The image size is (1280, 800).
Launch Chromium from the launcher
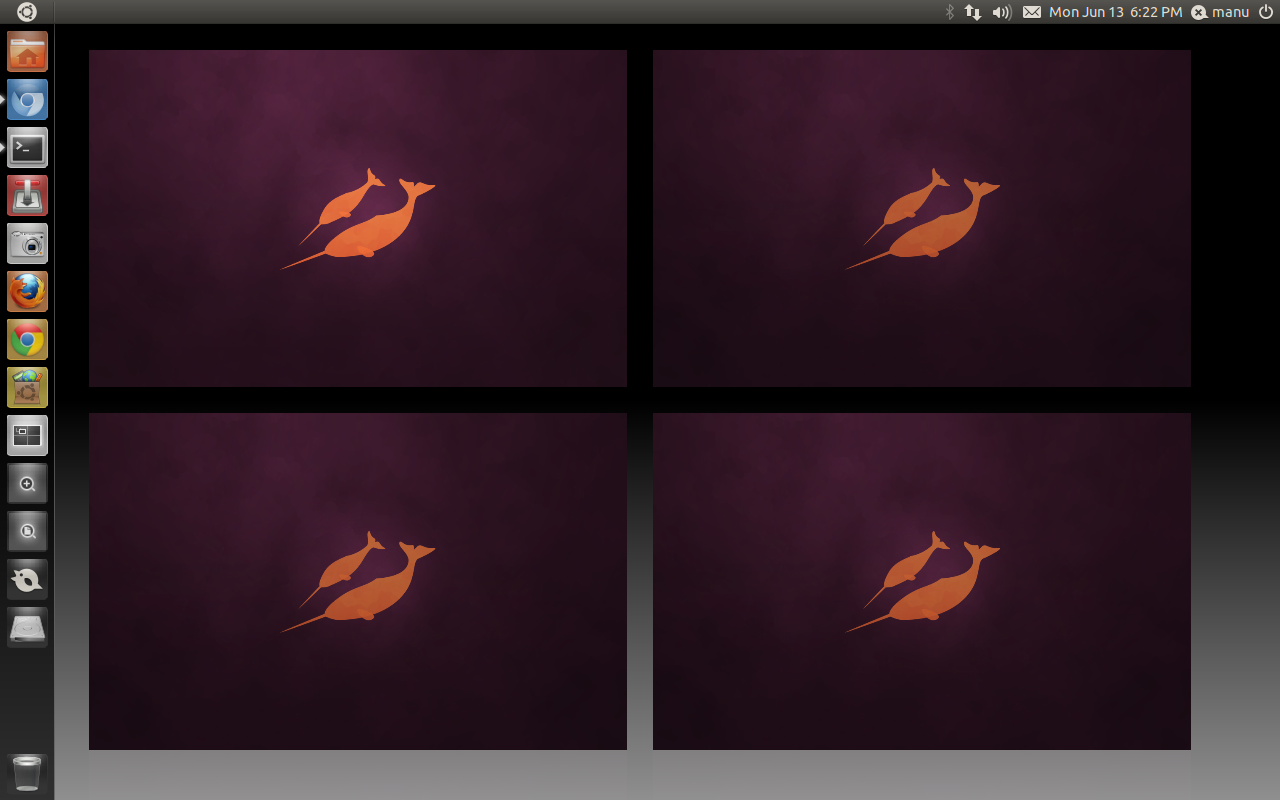coord(27,99)
